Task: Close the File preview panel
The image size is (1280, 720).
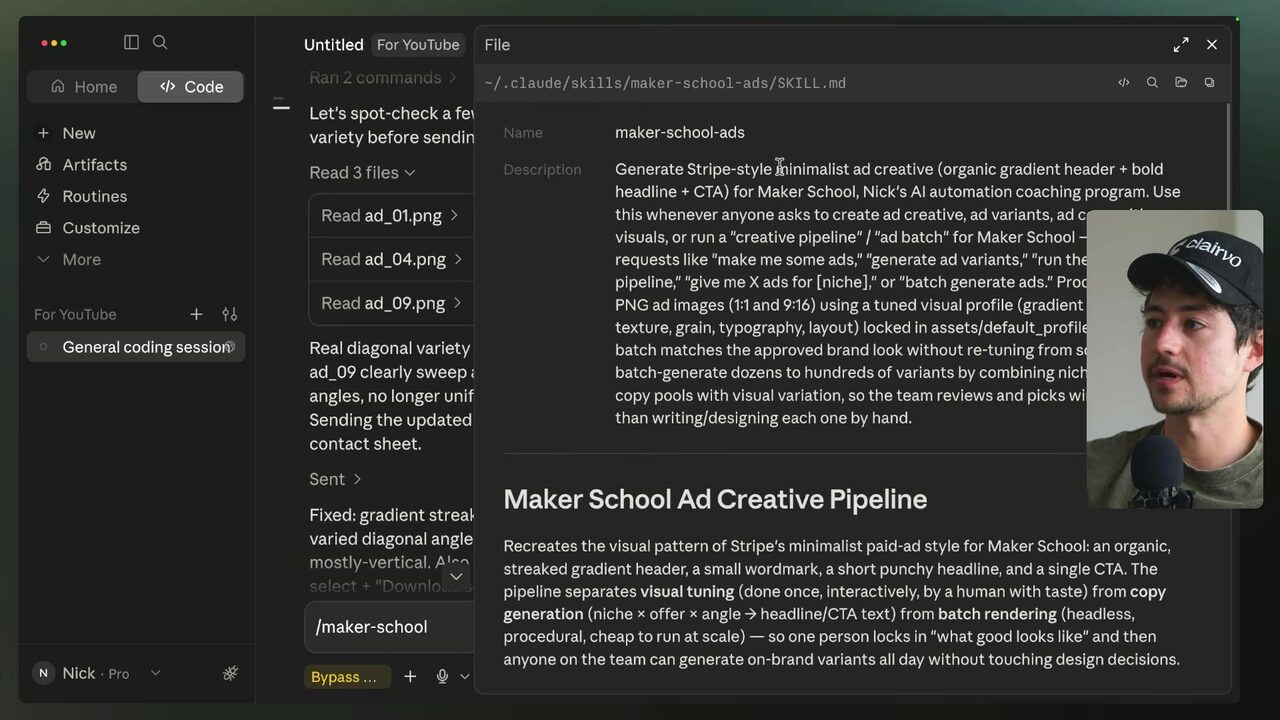Action: (1212, 45)
